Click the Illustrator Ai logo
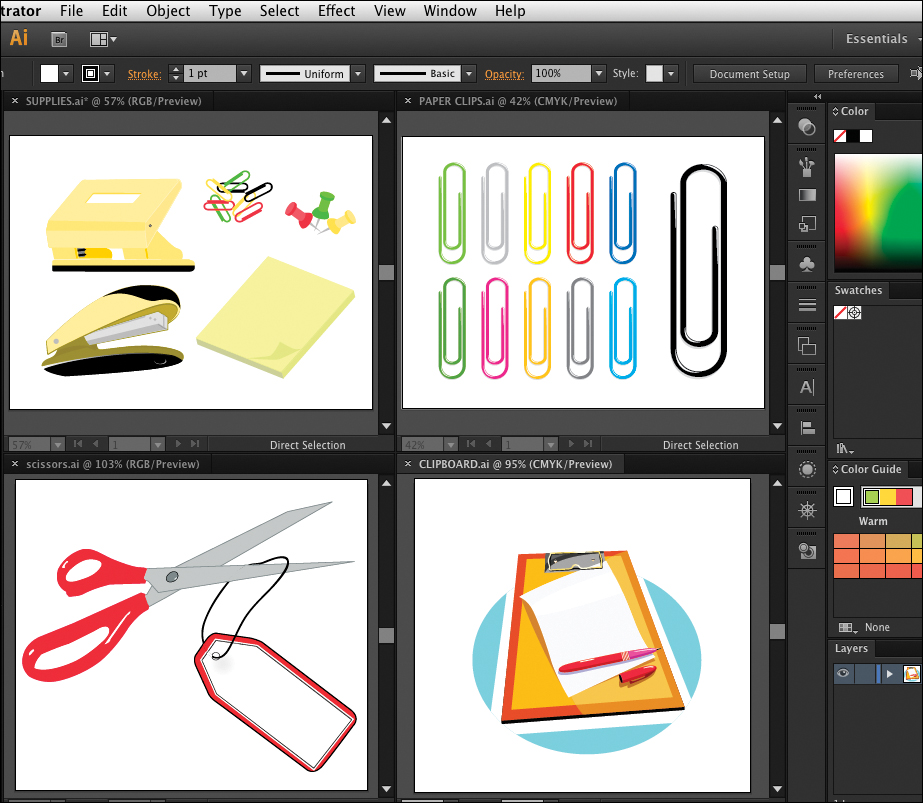The image size is (923, 803). (x=19, y=38)
